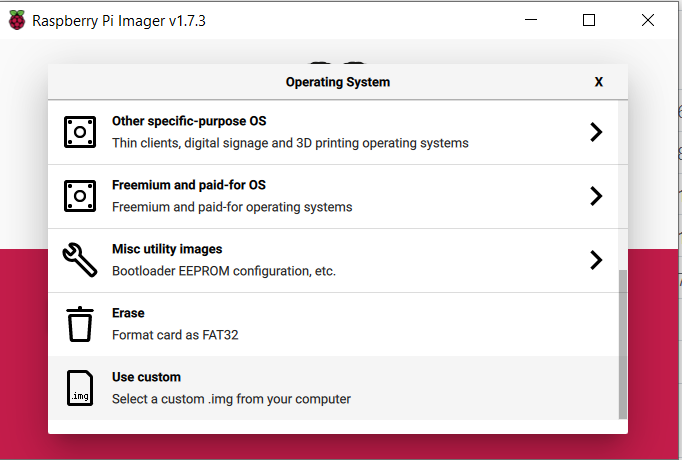Click the Freemium and paid-for OS disk icon
682x460 pixels.
coord(80,196)
